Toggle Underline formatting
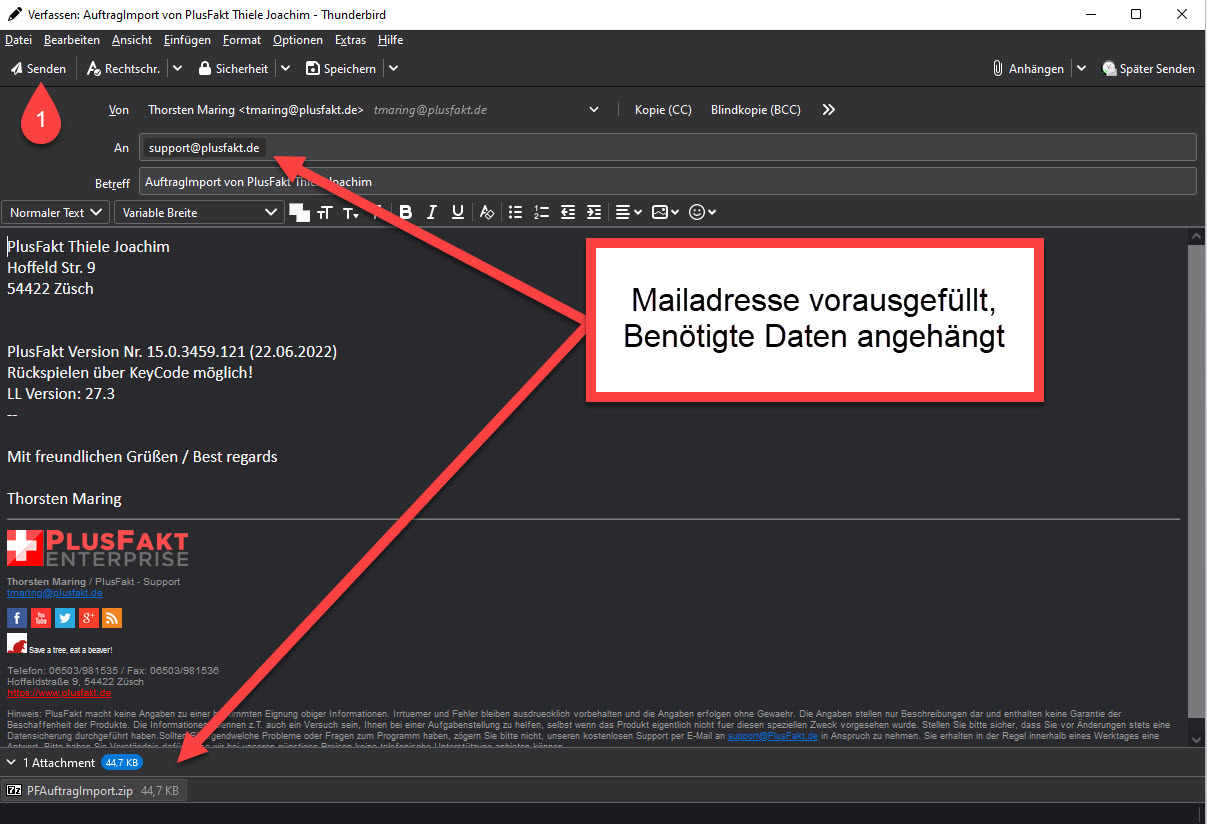This screenshot has height=824, width=1207. click(x=458, y=212)
